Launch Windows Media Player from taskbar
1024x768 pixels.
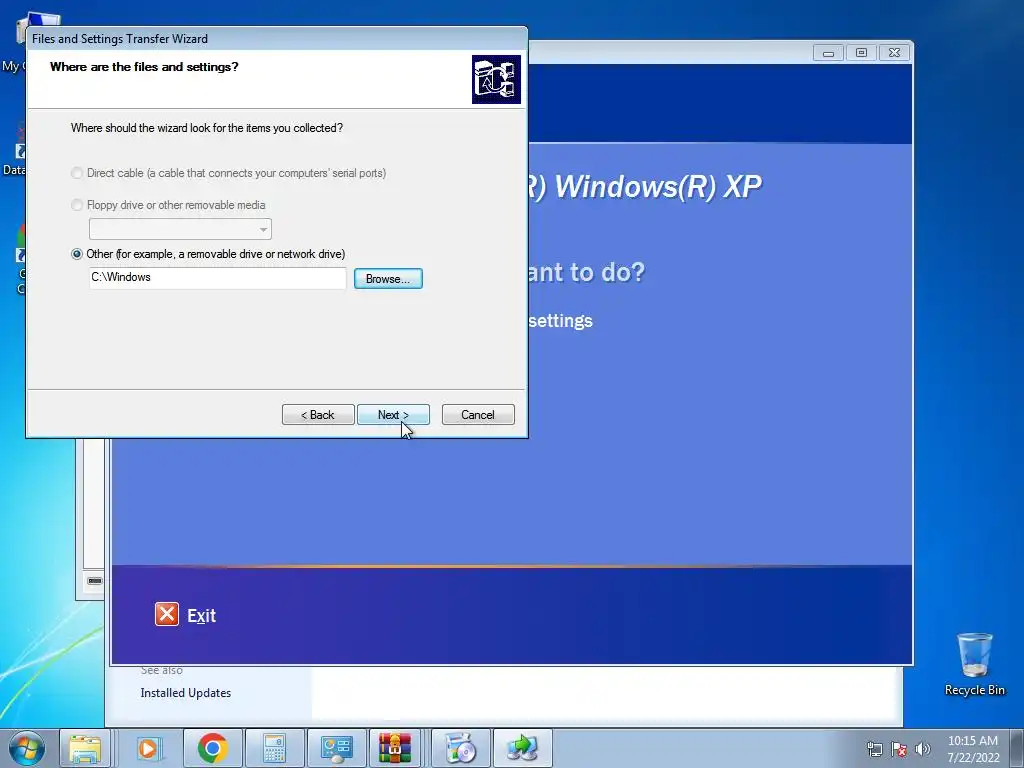[x=149, y=748]
